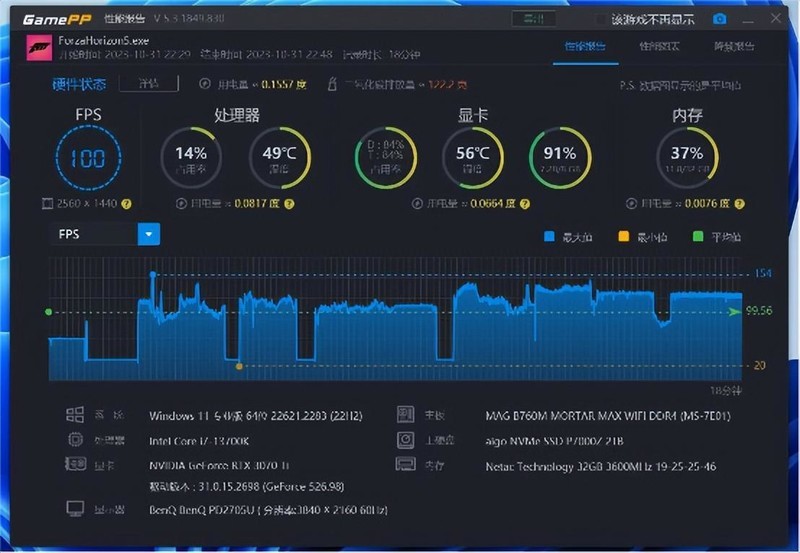Tick the 该游戏不再显示 checkbox

pyautogui.click(x=601, y=19)
